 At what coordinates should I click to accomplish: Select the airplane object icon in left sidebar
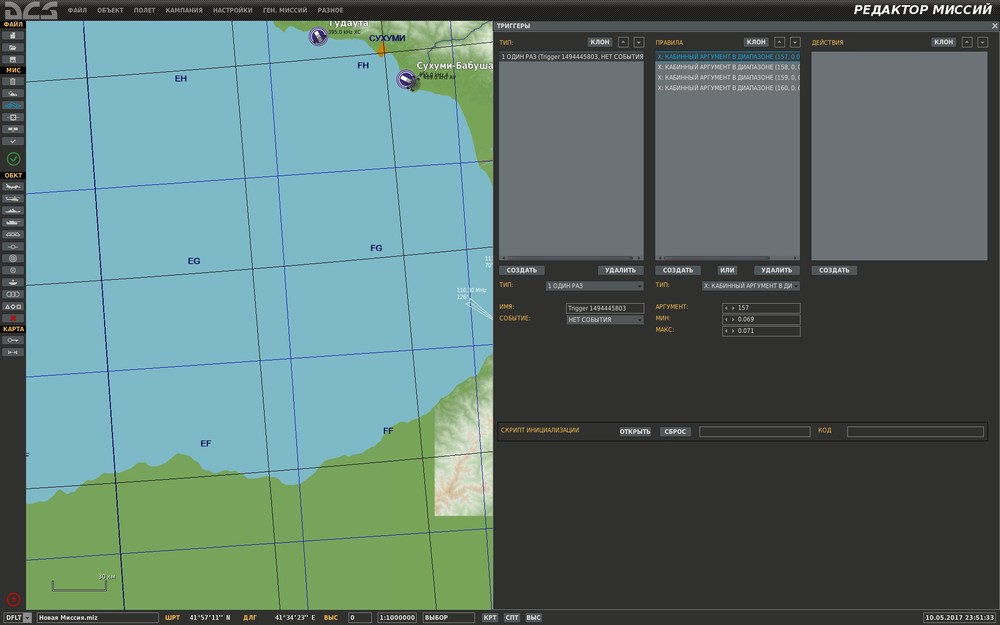(13, 187)
